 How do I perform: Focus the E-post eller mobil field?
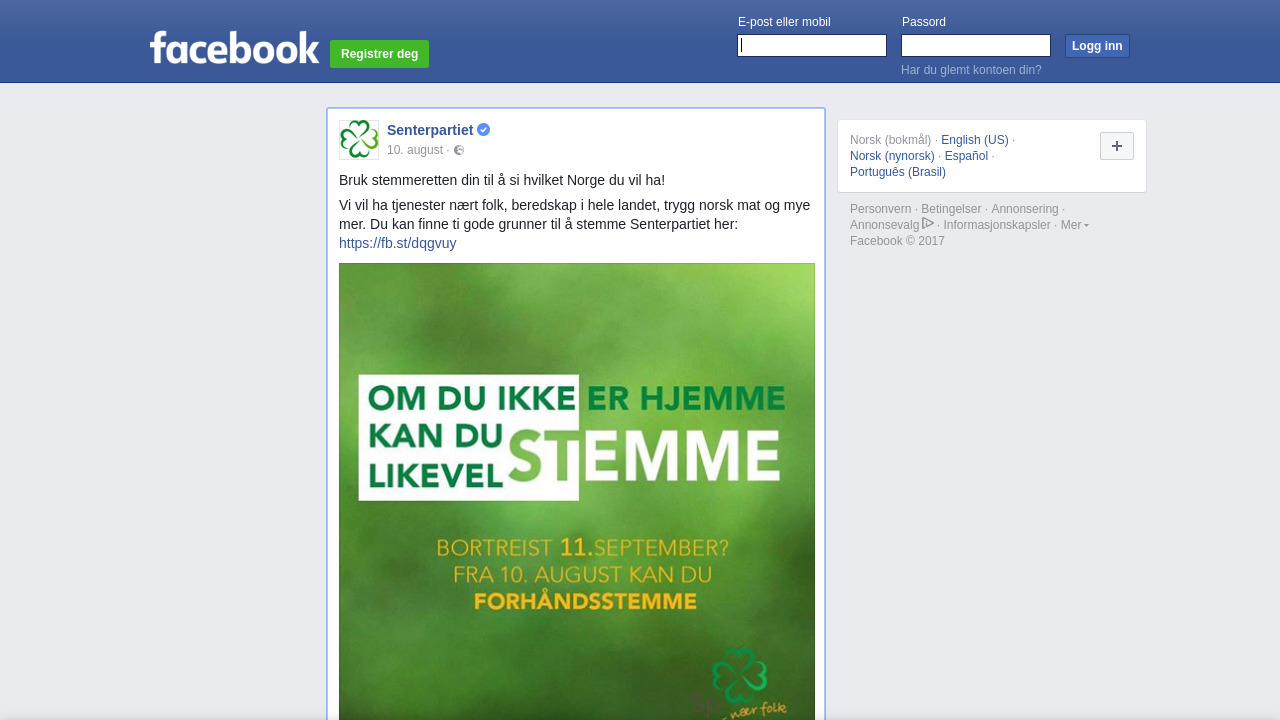pos(812,46)
